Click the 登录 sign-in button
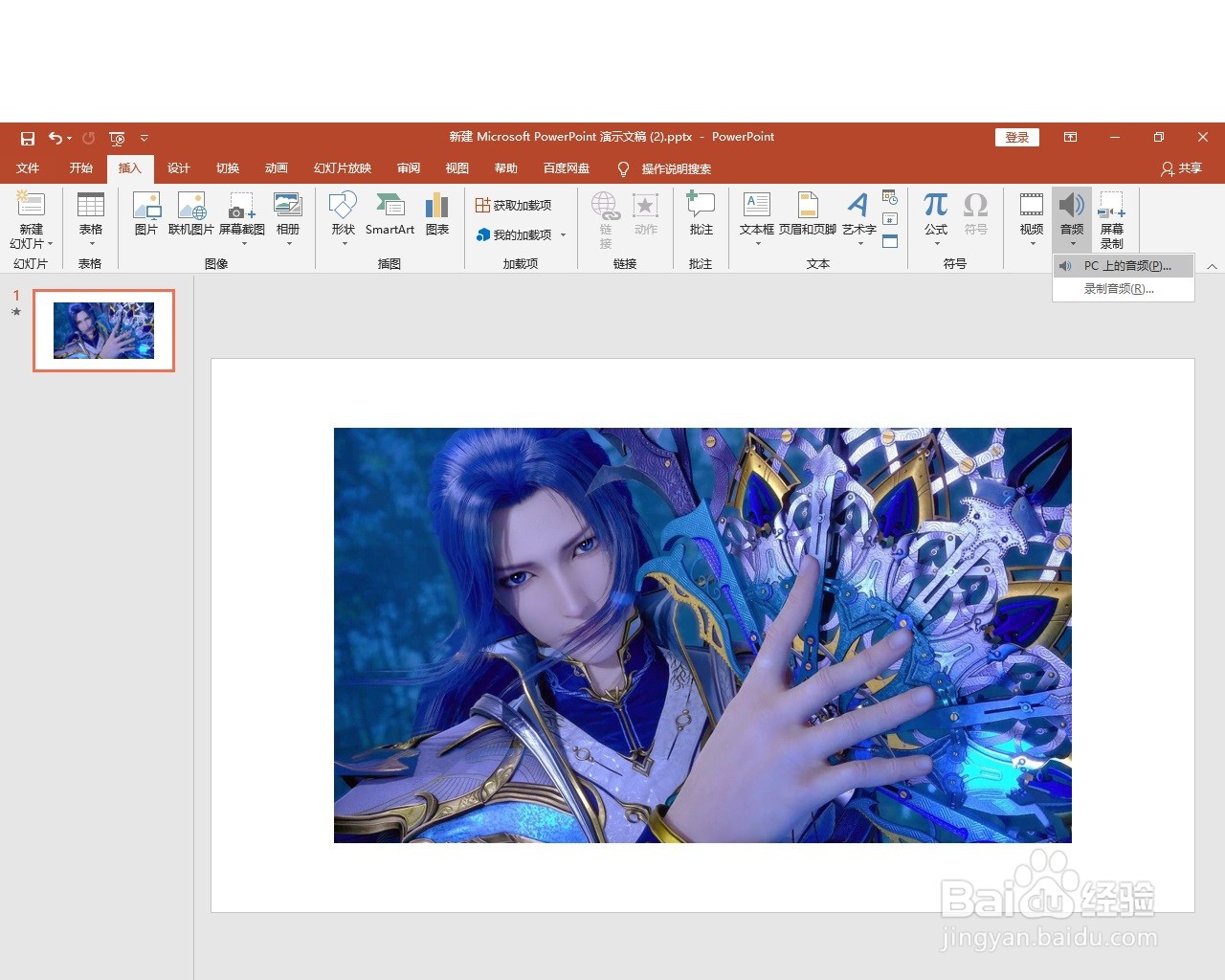 pos(1017,137)
